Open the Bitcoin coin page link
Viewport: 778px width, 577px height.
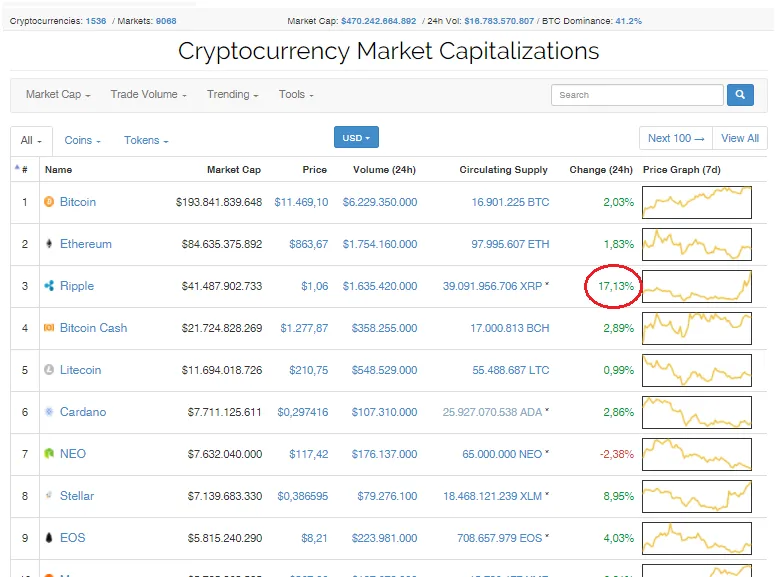click(77, 202)
